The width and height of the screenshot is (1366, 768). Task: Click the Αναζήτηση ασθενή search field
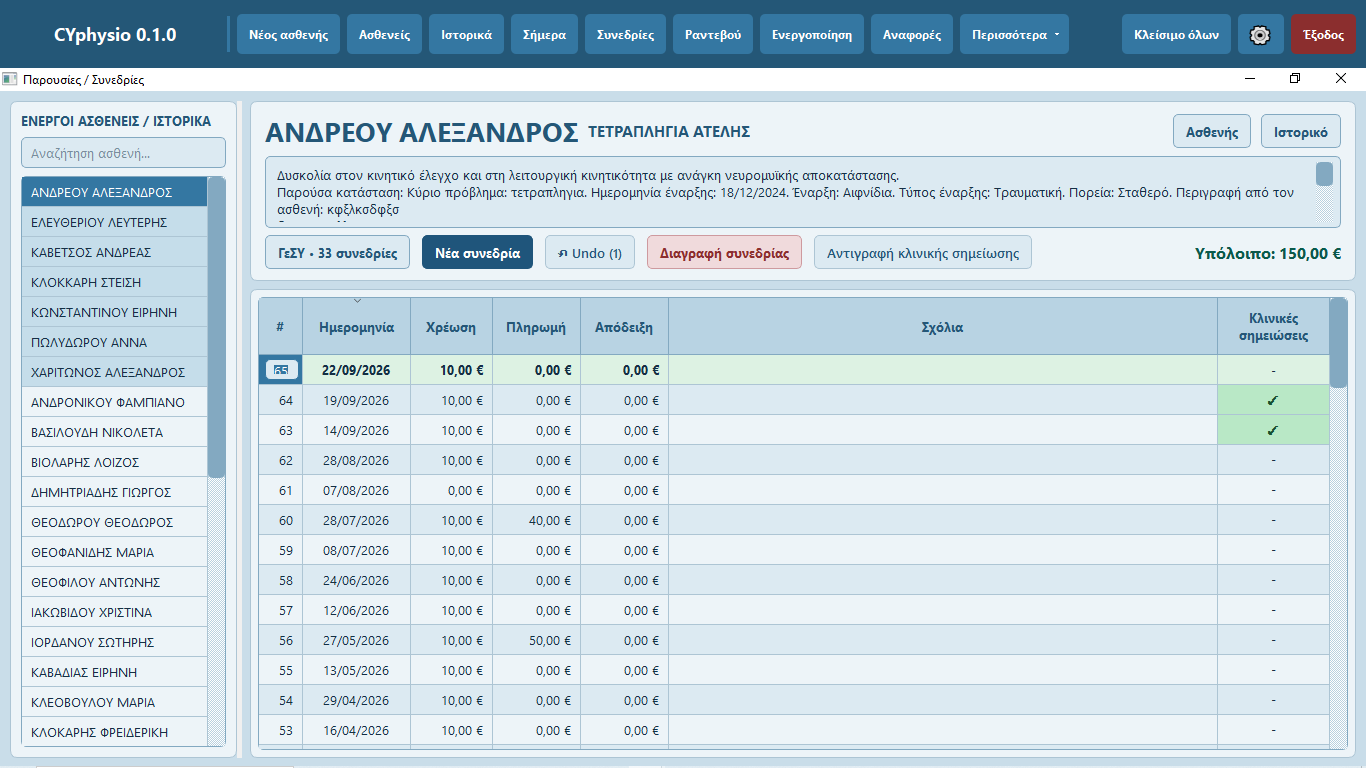[124, 153]
